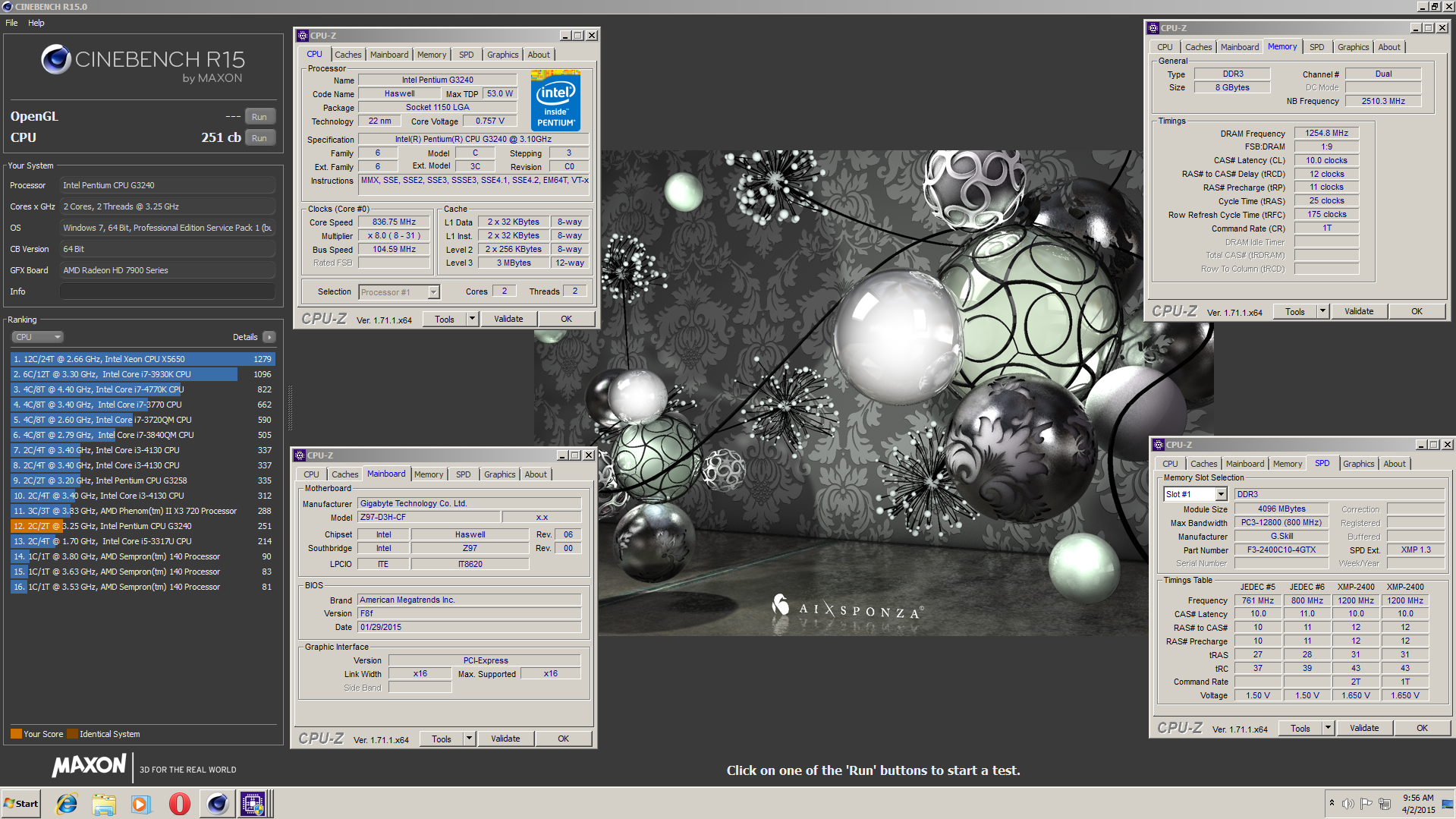Image resolution: width=1456 pixels, height=819 pixels.
Task: Click the Z97-D3H-CF model field
Action: (429, 517)
